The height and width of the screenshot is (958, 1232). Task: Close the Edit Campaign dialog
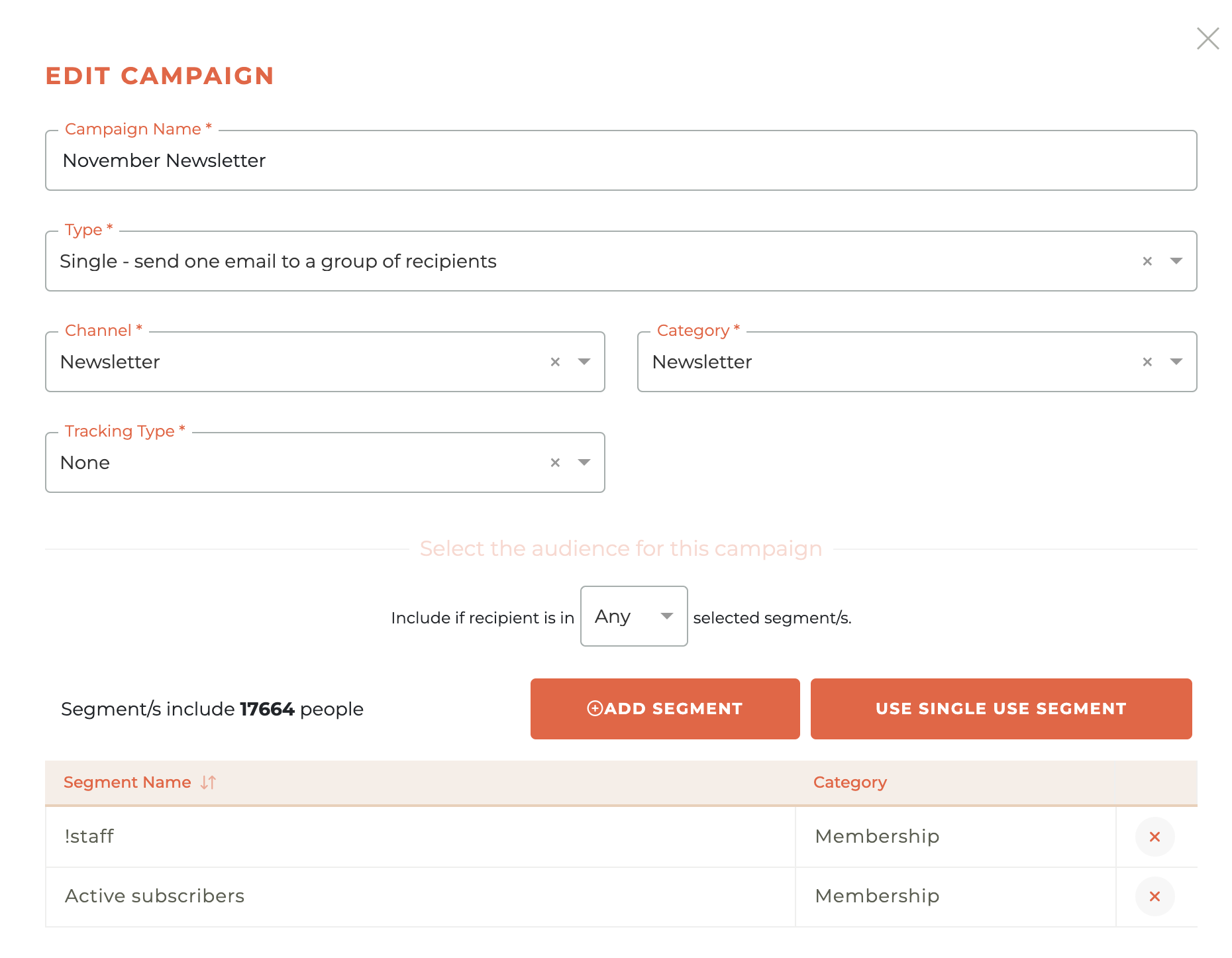[1207, 38]
